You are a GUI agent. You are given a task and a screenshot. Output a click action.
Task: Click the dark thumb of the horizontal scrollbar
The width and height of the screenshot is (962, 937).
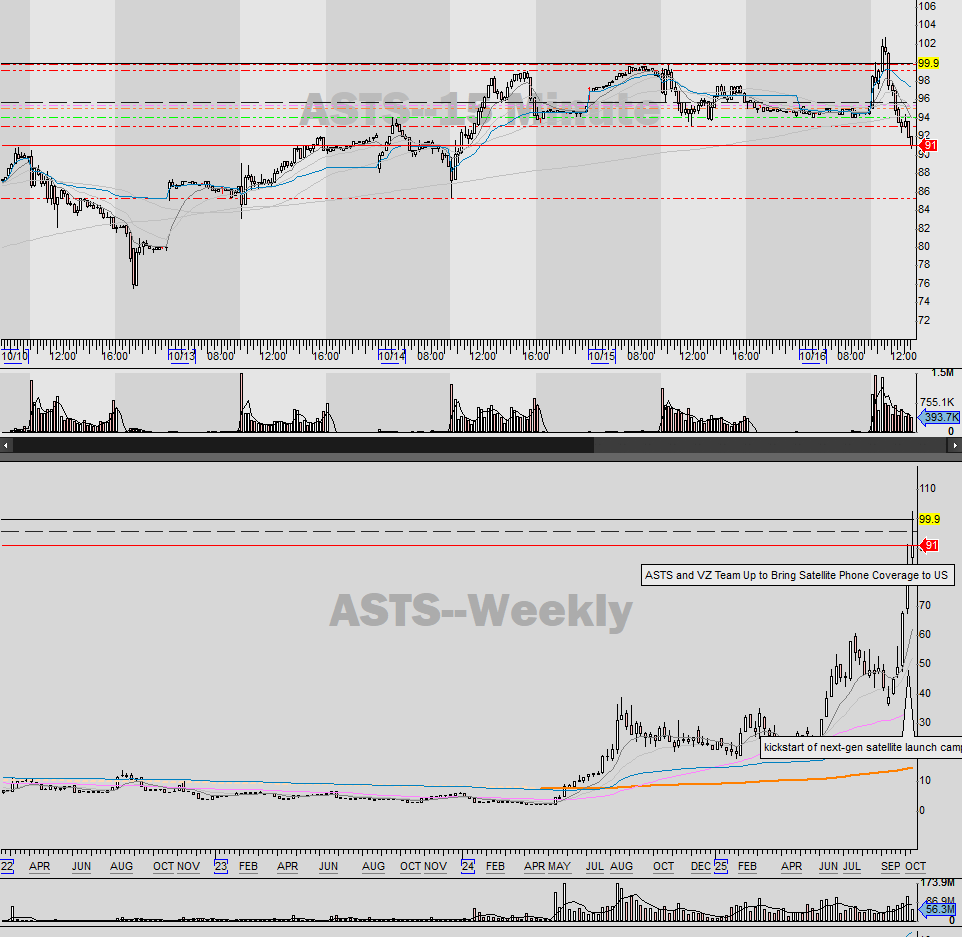coord(303,445)
